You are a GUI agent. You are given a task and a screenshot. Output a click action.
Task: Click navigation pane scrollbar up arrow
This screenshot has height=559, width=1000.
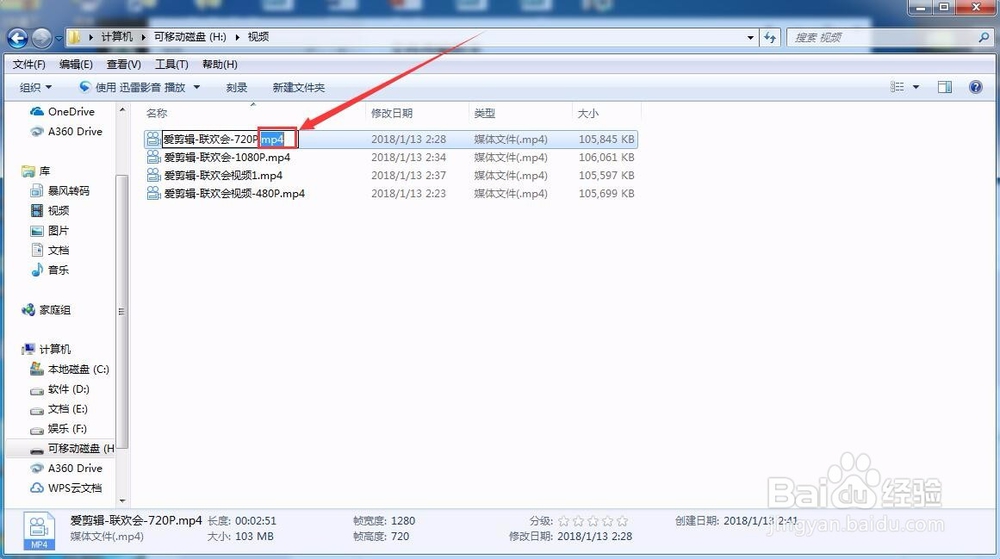[122, 110]
